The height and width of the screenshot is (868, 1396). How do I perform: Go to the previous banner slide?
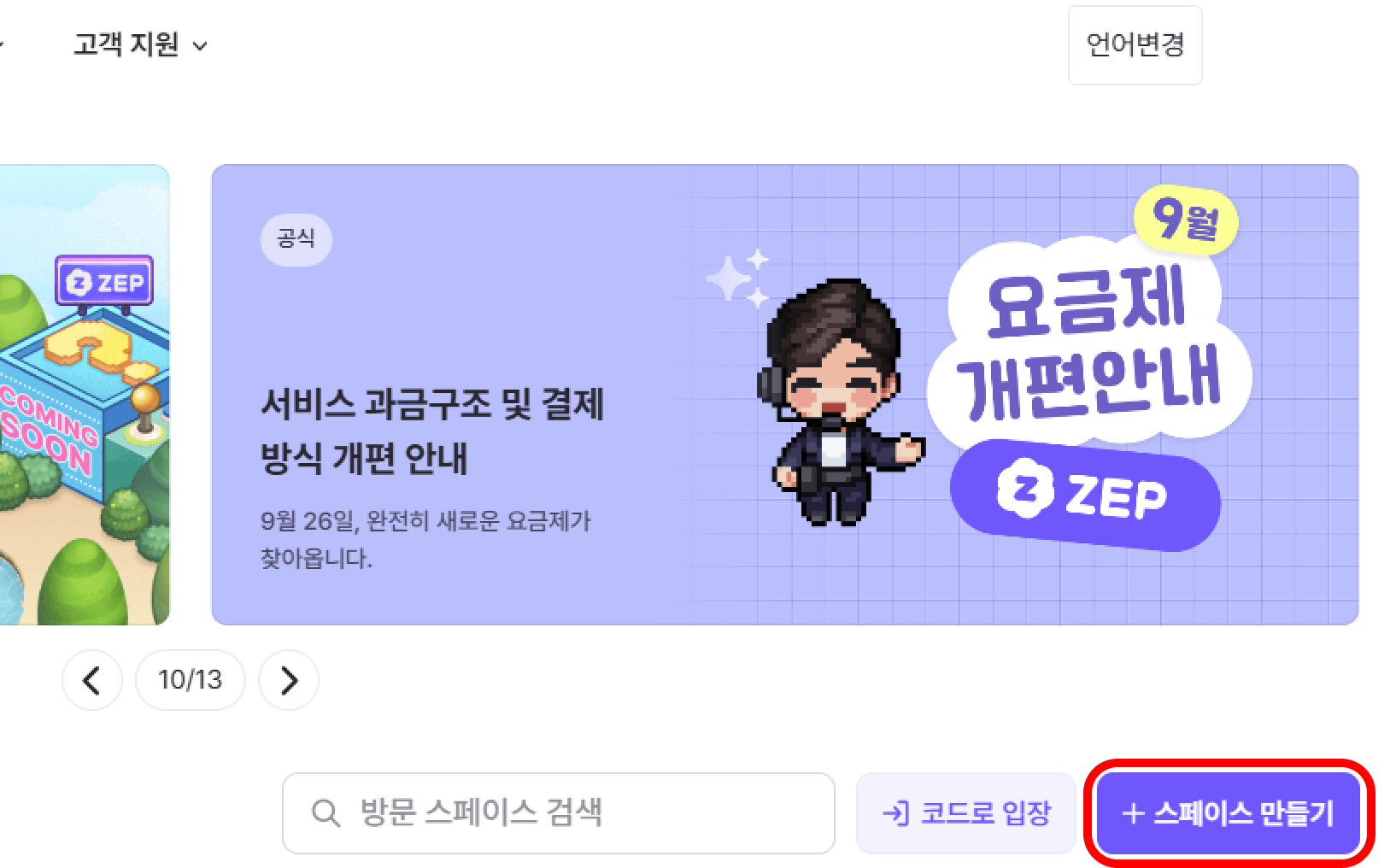tap(92, 680)
